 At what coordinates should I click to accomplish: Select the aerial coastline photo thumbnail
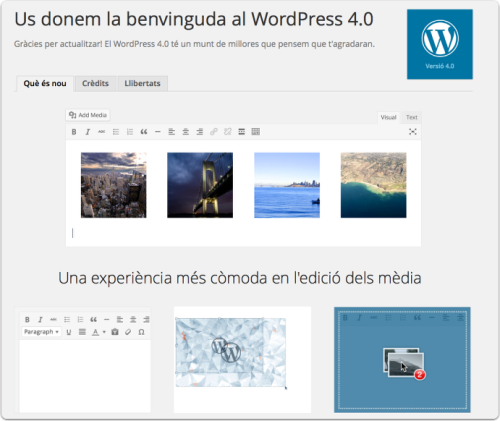[373, 185]
